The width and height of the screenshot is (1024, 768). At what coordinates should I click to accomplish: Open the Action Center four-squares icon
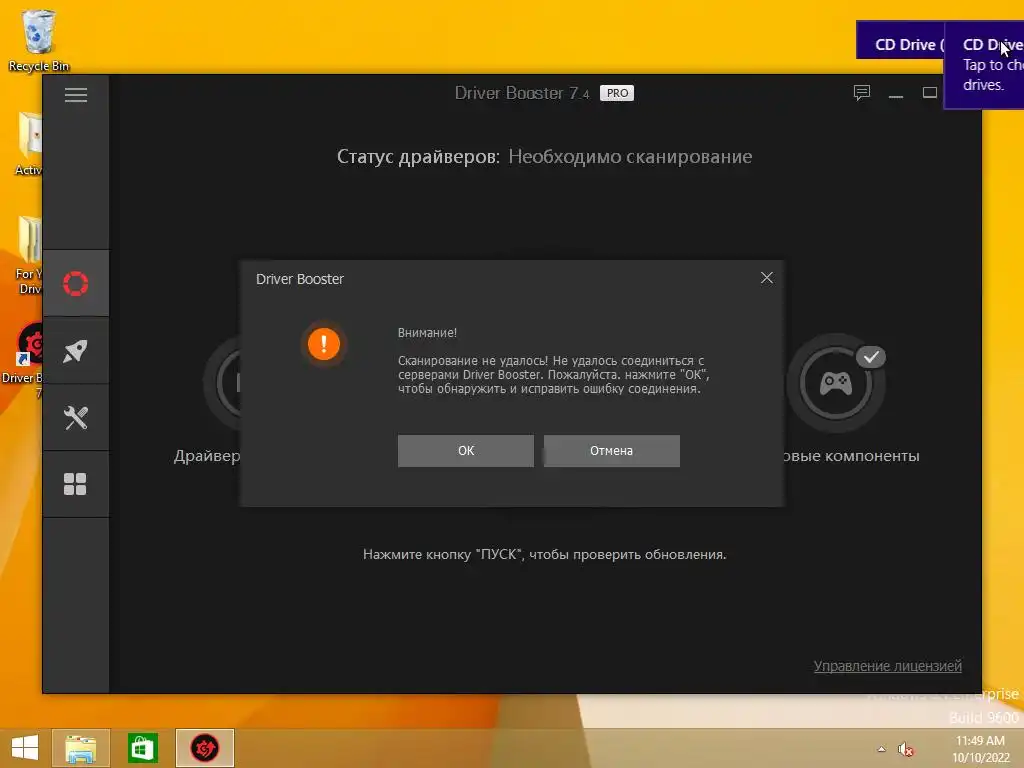[76, 484]
